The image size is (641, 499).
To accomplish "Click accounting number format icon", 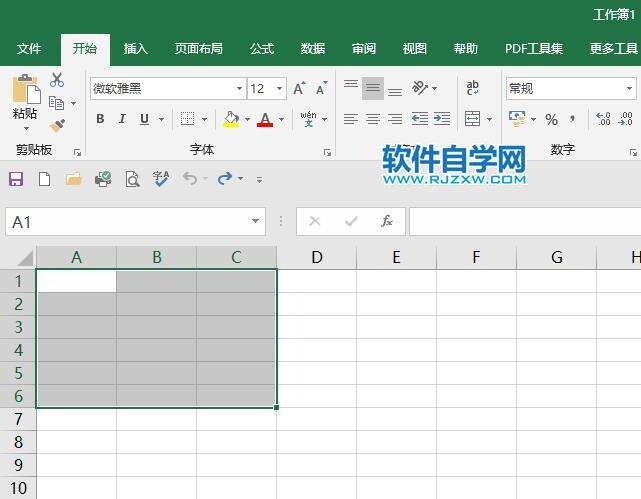I will [518, 119].
